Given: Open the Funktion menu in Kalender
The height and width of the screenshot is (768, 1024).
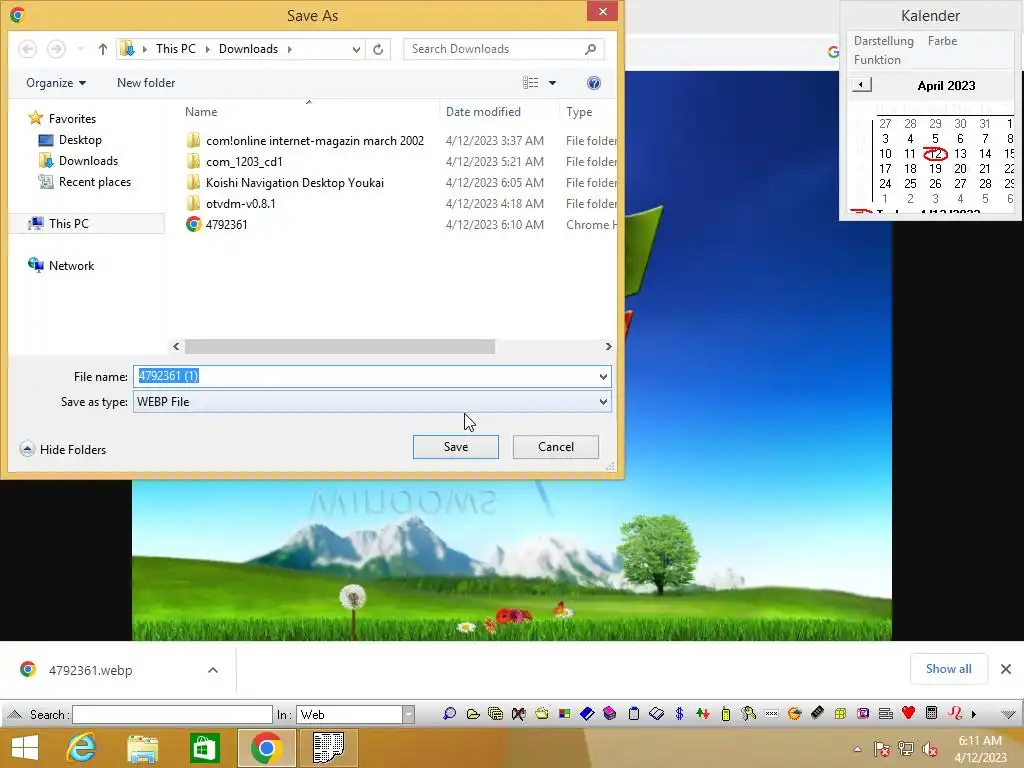Looking at the screenshot, I should tap(877, 59).
